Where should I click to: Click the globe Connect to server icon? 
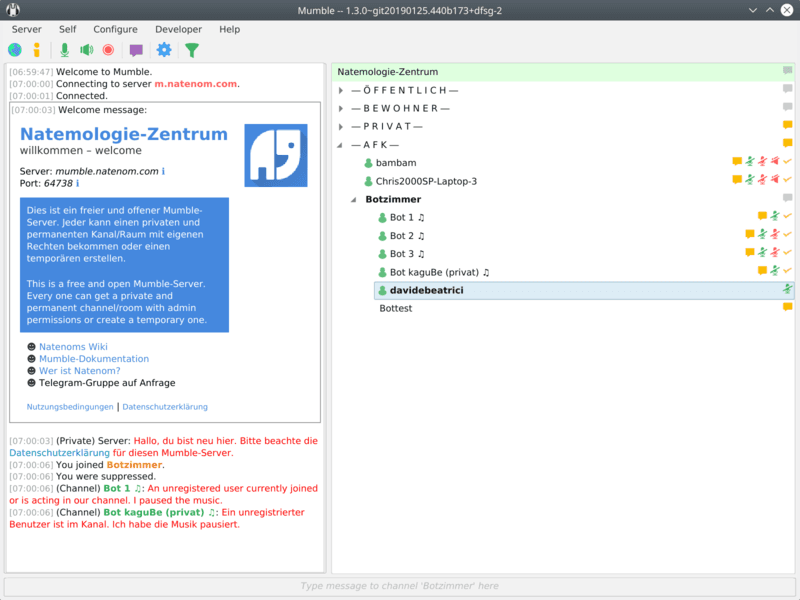(14, 50)
